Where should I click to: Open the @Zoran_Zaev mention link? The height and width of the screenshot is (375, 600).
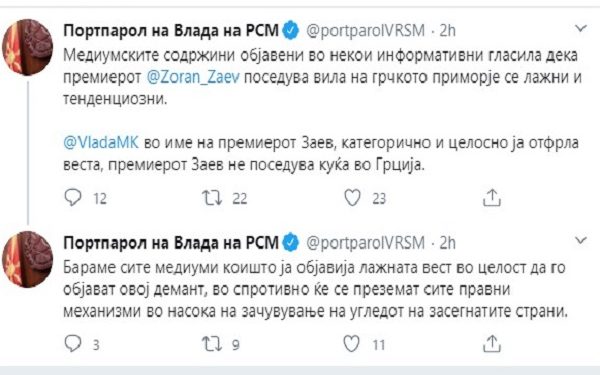point(194,78)
